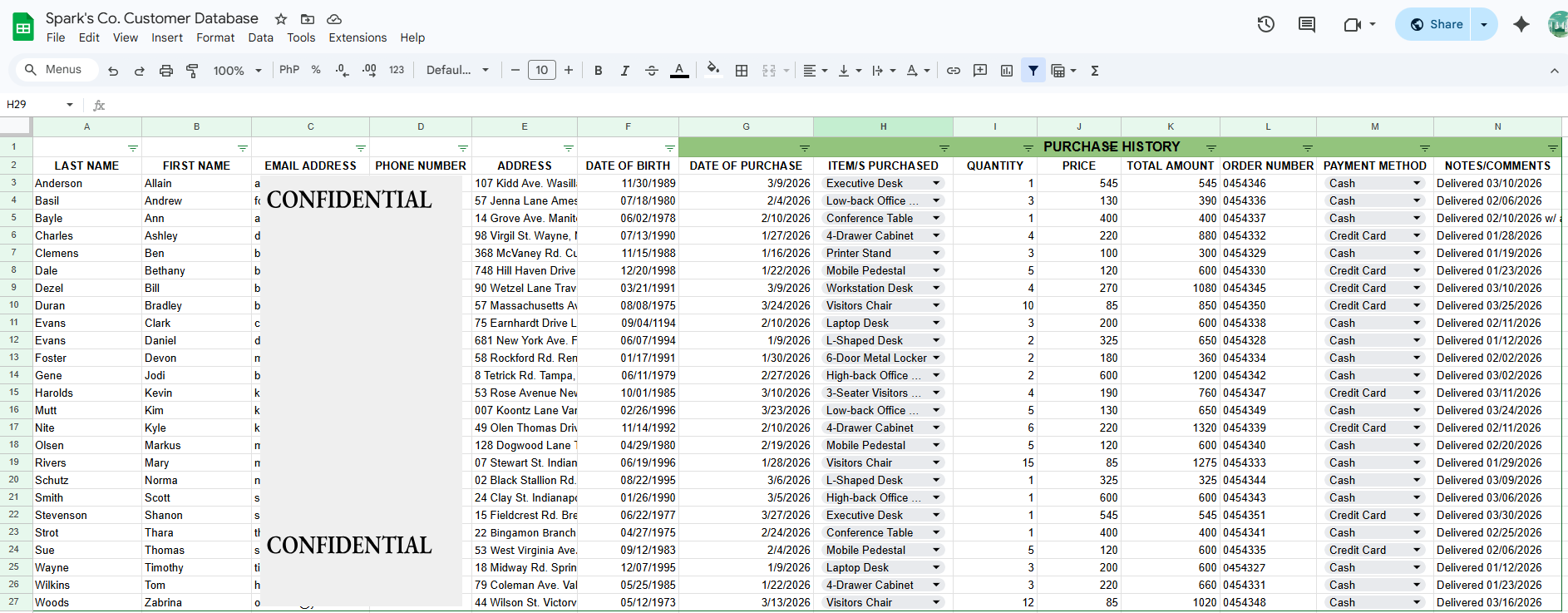Apply strikethrough formatting

tap(651, 71)
